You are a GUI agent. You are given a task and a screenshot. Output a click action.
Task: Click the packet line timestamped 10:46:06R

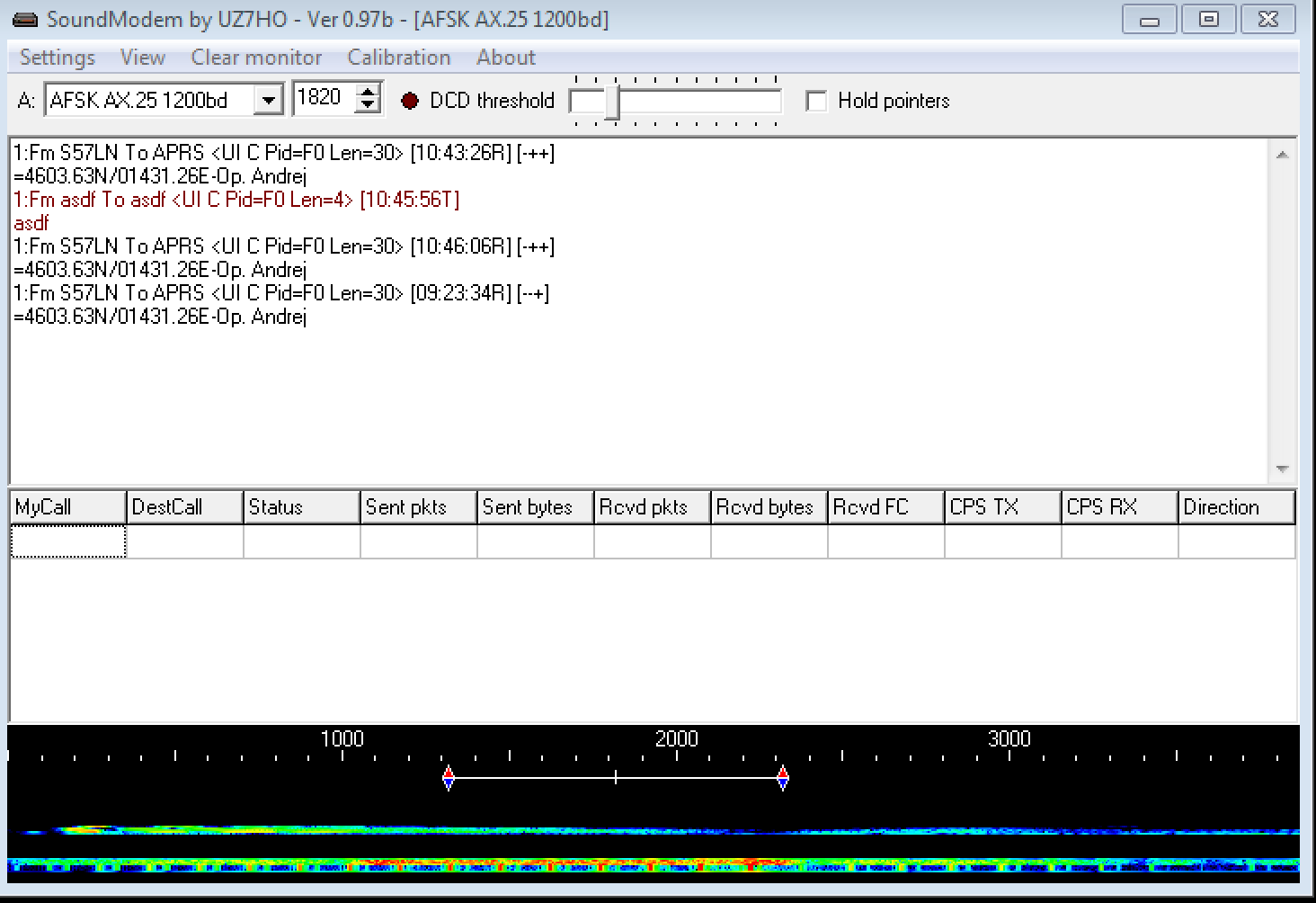[x=284, y=246]
